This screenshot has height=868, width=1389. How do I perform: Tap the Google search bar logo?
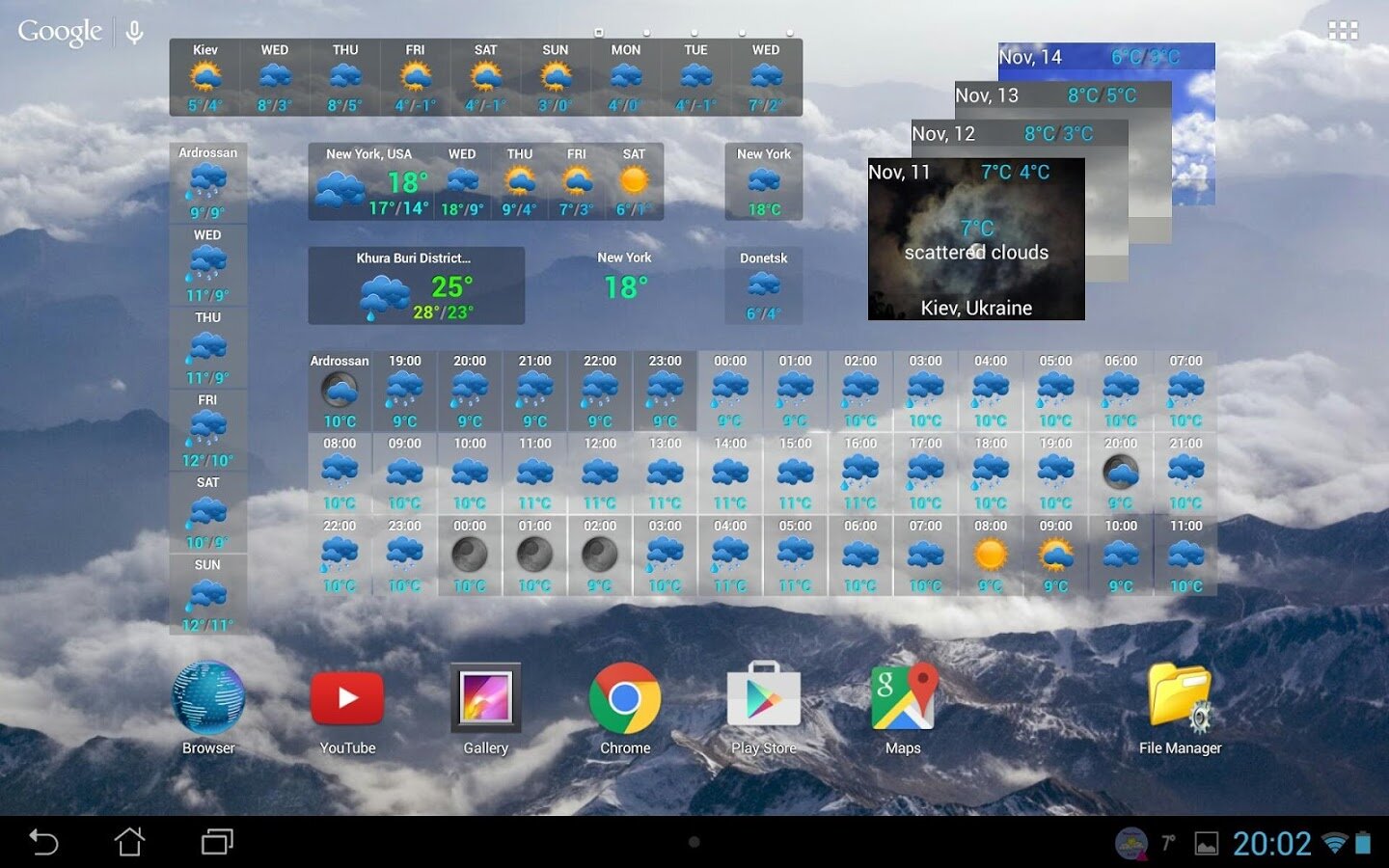[x=60, y=32]
